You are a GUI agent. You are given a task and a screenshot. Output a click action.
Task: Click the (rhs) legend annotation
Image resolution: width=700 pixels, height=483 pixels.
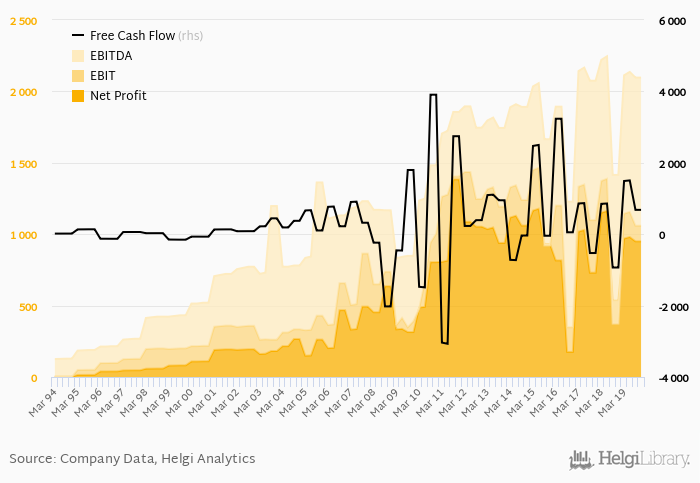click(190, 36)
